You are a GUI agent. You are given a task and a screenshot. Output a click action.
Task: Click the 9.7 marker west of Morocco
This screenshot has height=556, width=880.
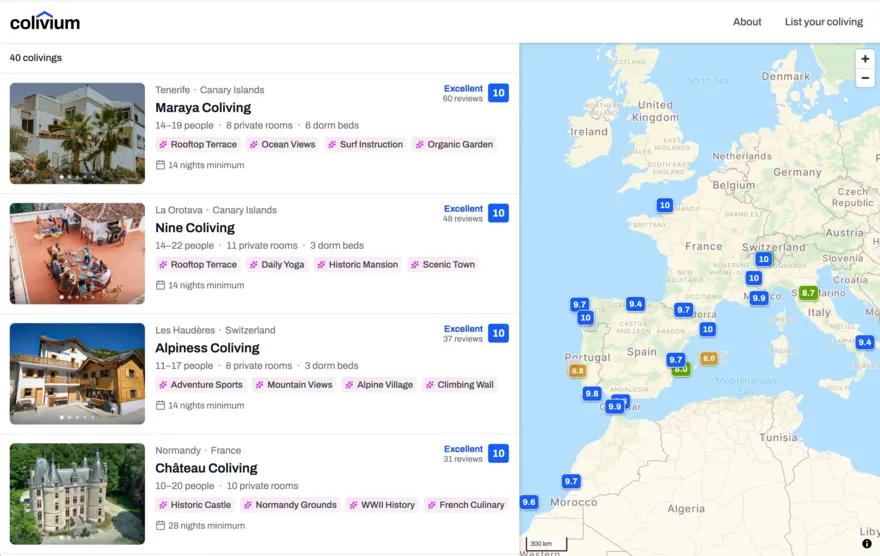(571, 481)
